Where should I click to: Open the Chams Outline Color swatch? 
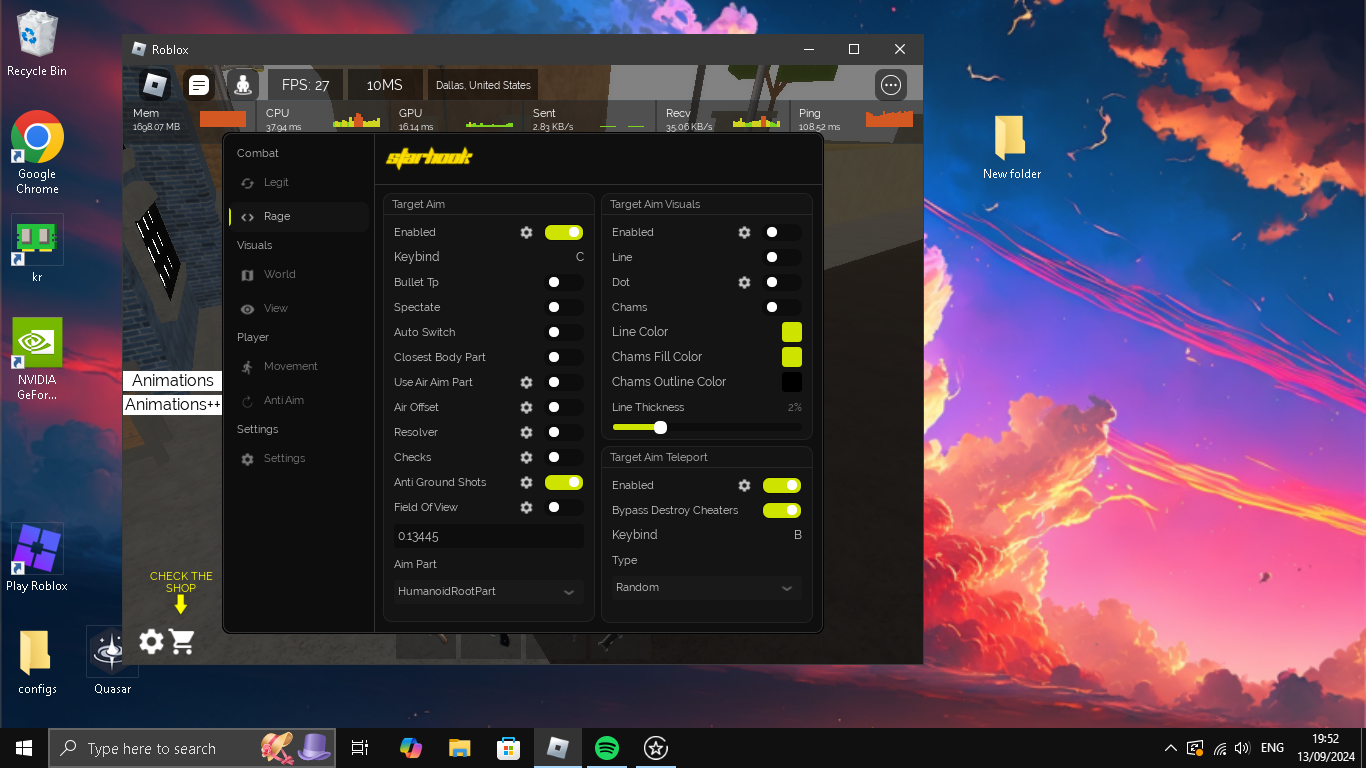click(x=792, y=382)
